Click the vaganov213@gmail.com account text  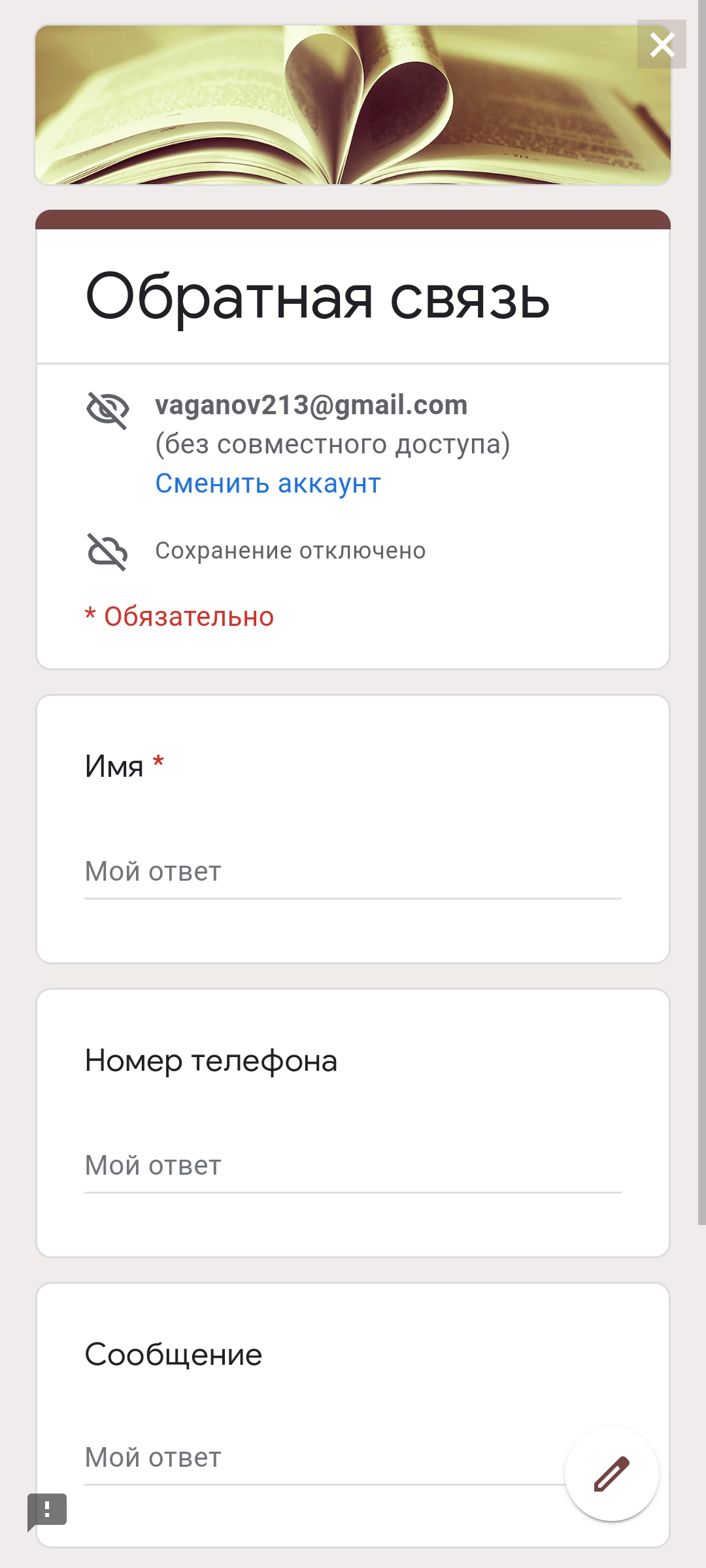pyautogui.click(x=311, y=405)
